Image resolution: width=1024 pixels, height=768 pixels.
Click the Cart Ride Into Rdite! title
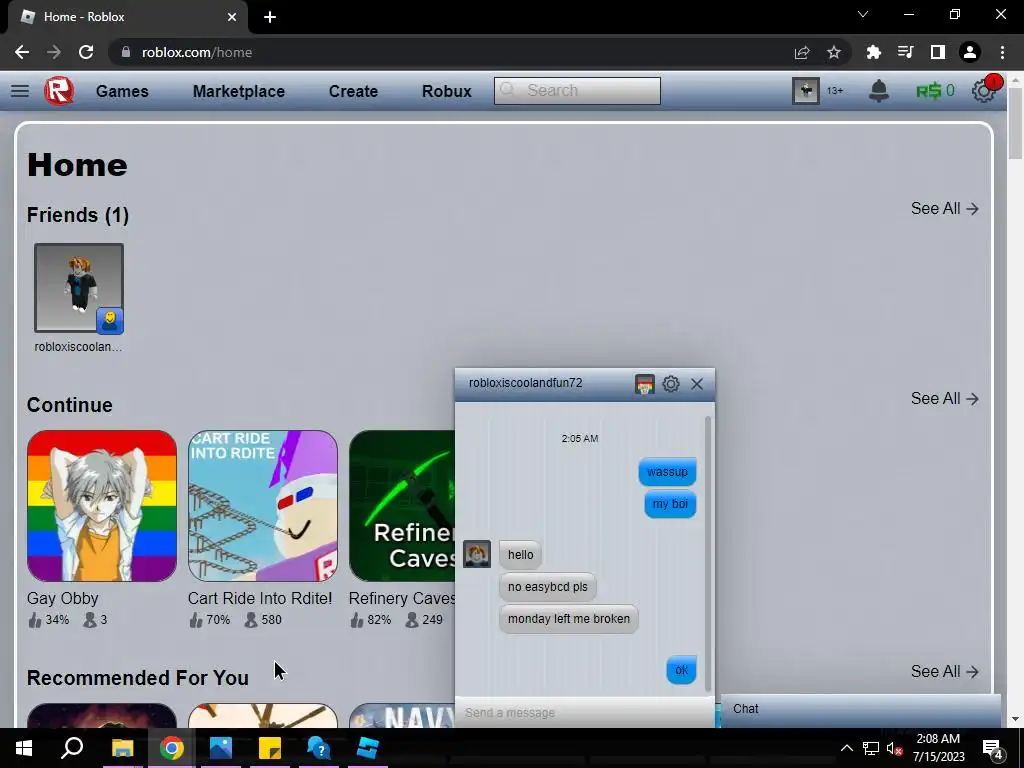tap(260, 598)
